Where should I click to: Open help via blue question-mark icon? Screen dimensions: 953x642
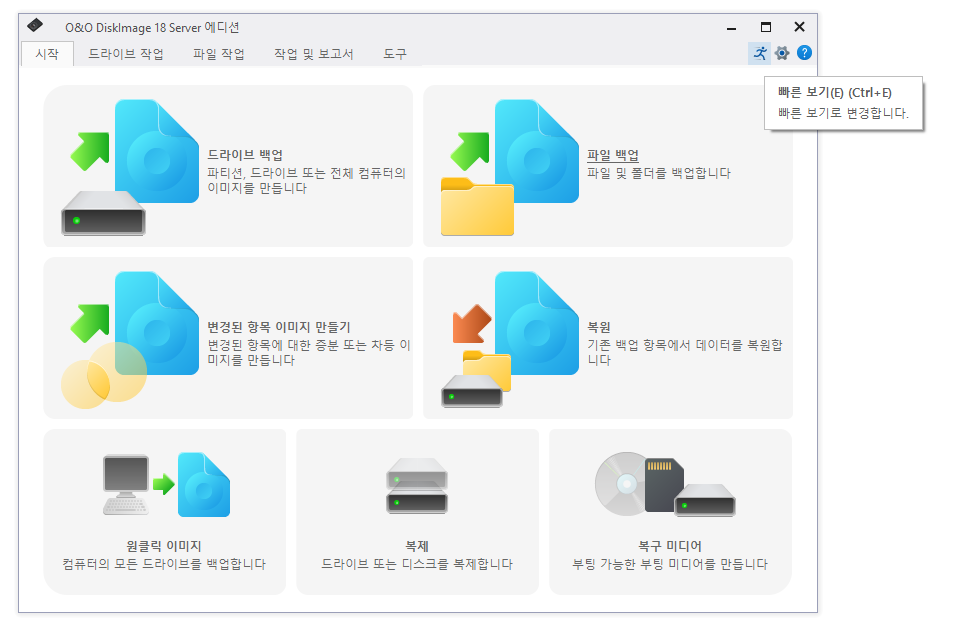click(x=804, y=53)
